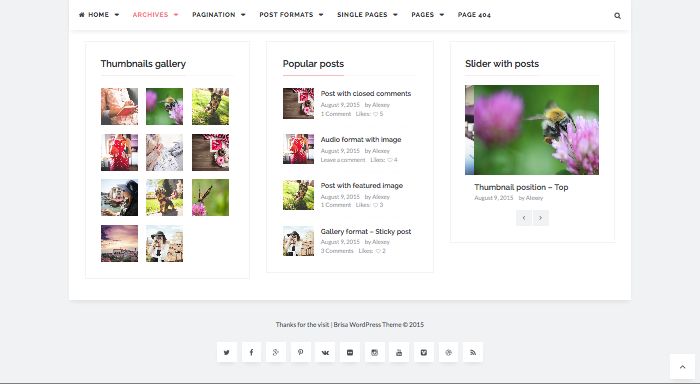Open 'Gallery format – Sticky post' link

pos(366,231)
